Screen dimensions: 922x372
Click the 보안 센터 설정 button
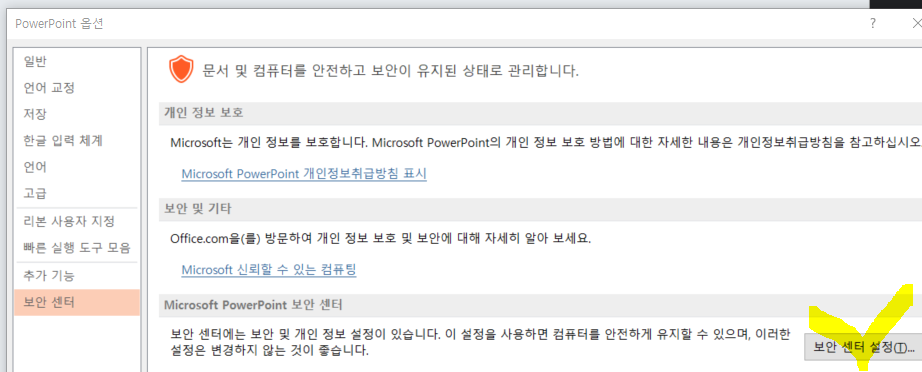pyautogui.click(x=863, y=347)
